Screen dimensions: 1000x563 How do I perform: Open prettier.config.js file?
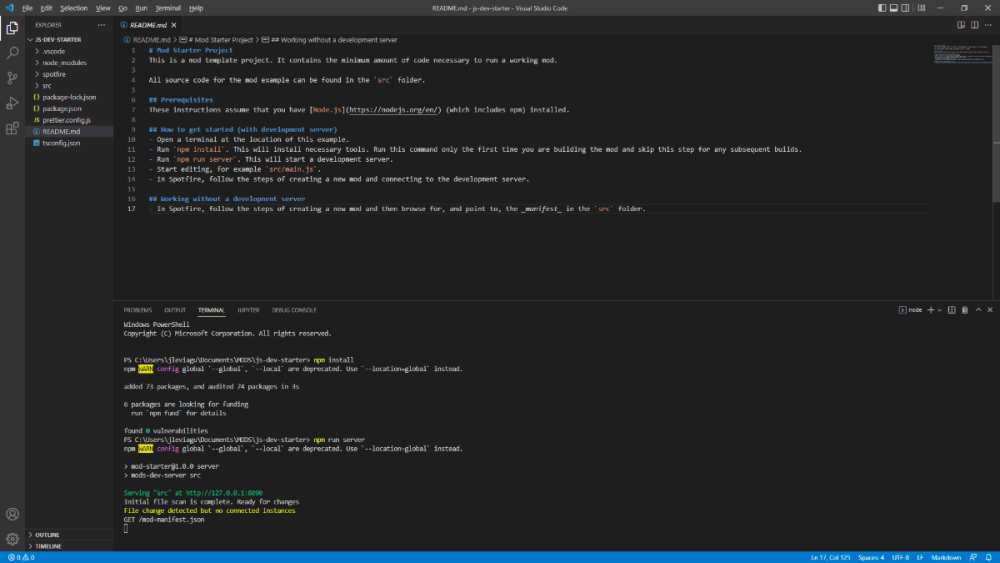click(70, 120)
